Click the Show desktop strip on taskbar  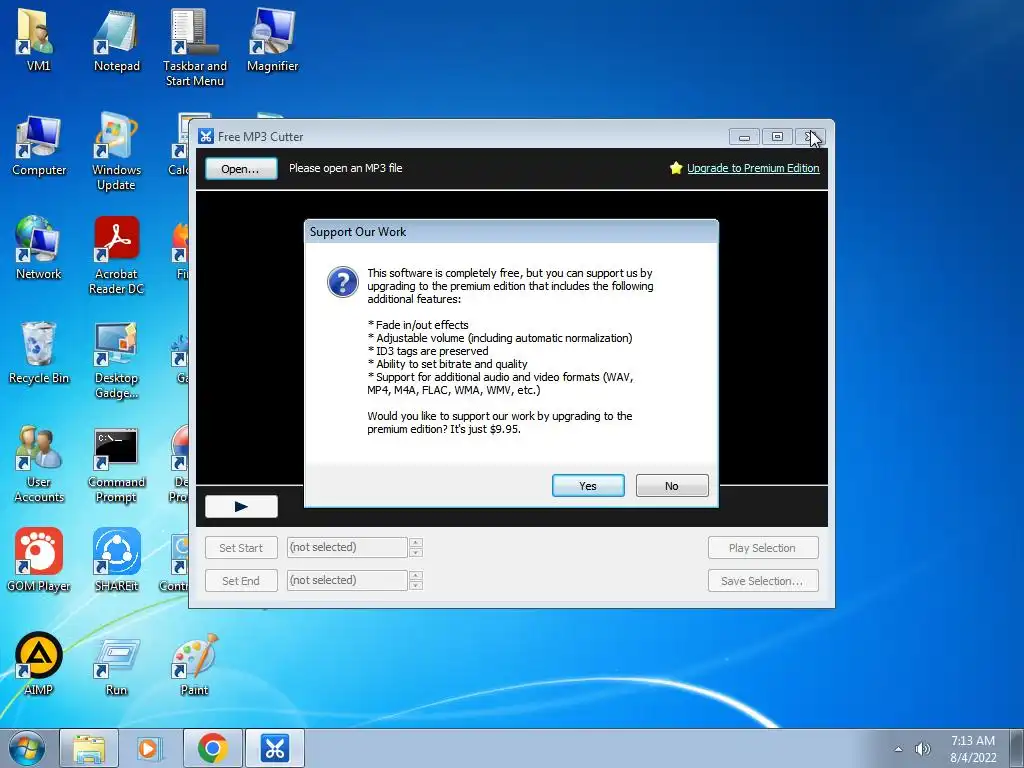(x=1017, y=748)
